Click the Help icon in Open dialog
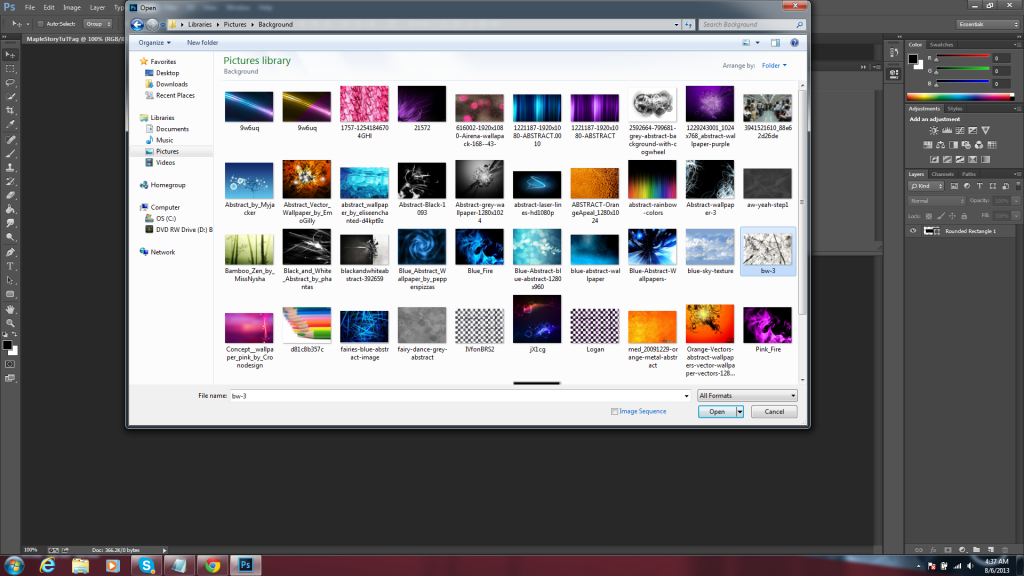The height and width of the screenshot is (576, 1024). point(794,42)
